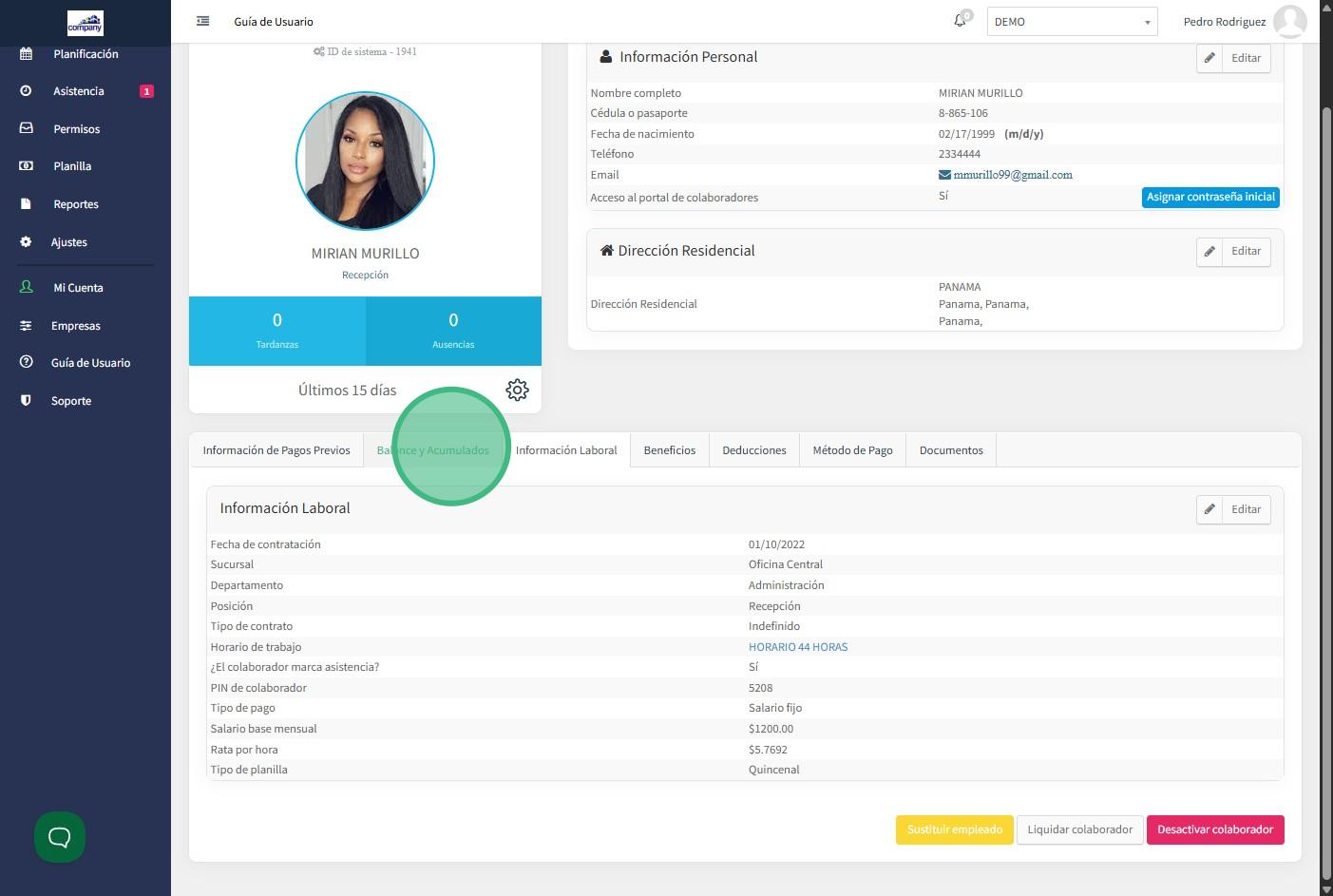1333x896 pixels.
Task: Click Asignar contraseña inicial button
Action: point(1209,197)
